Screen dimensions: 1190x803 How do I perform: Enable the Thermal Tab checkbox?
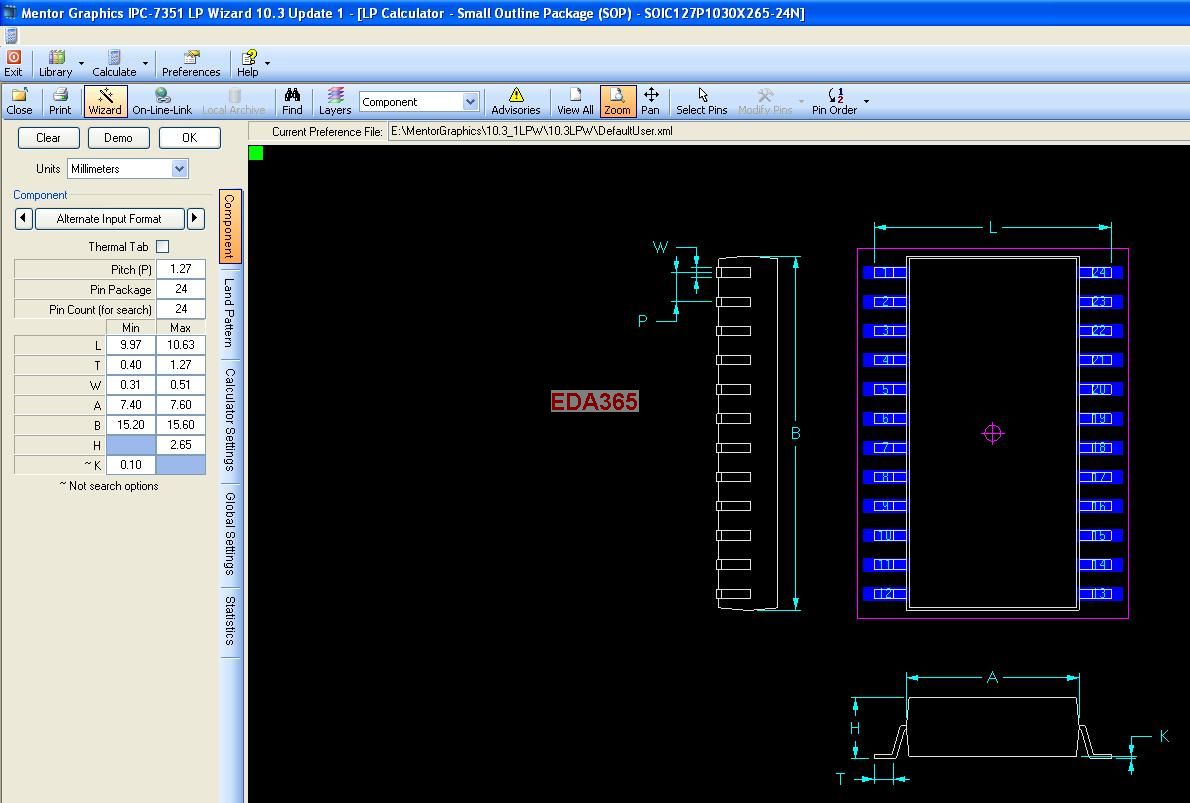[x=163, y=246]
